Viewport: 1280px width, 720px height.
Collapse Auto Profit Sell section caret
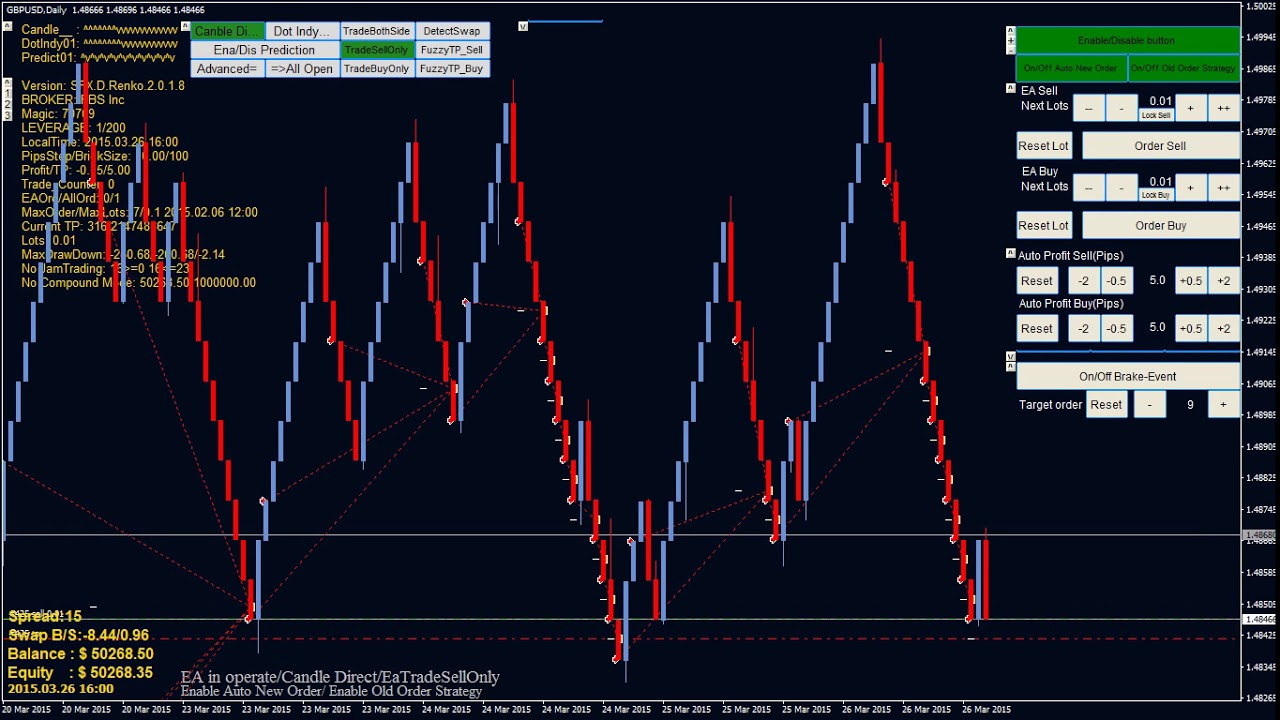[x=1010, y=254]
